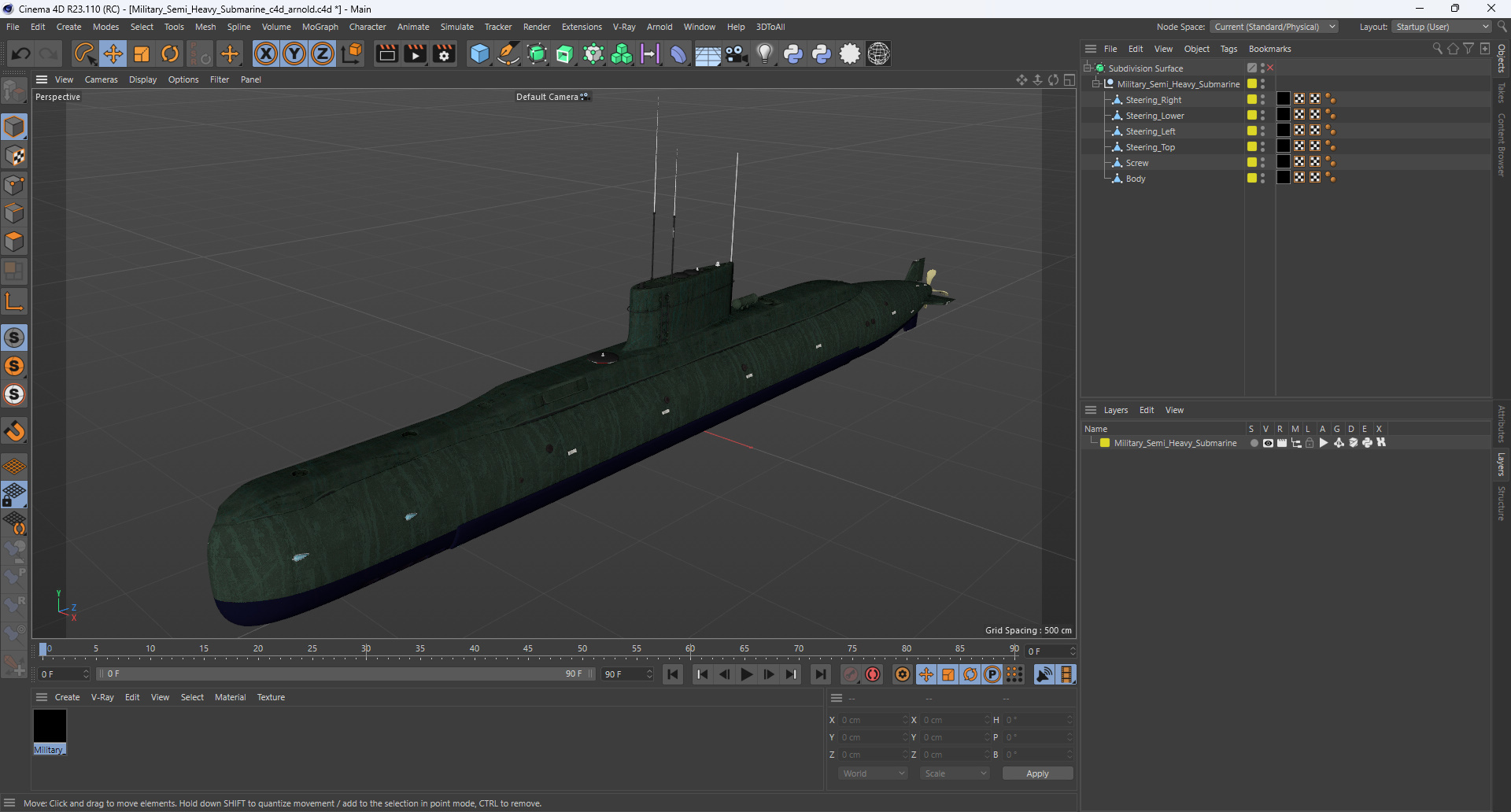
Task: Switch to Points mode
Action: tap(14, 185)
